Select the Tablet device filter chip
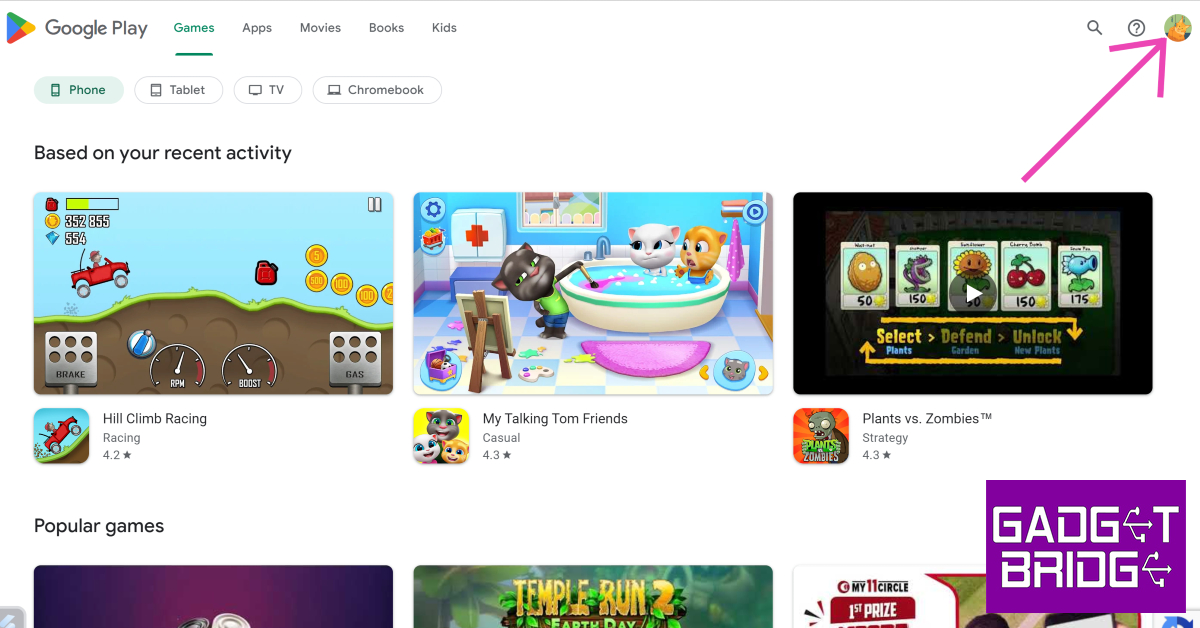1200x628 pixels. (x=178, y=90)
